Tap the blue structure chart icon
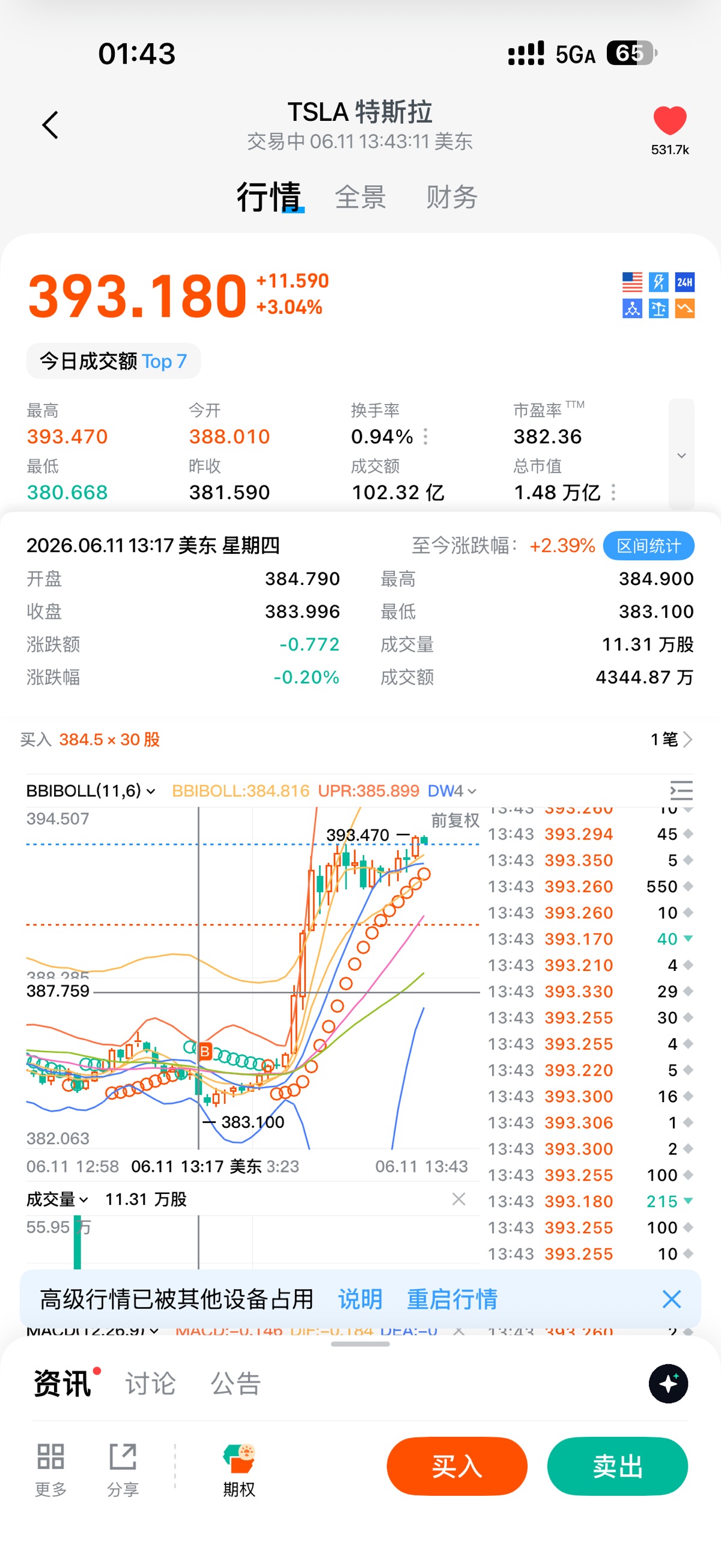Viewport: 721px width, 1568px height. click(x=632, y=308)
